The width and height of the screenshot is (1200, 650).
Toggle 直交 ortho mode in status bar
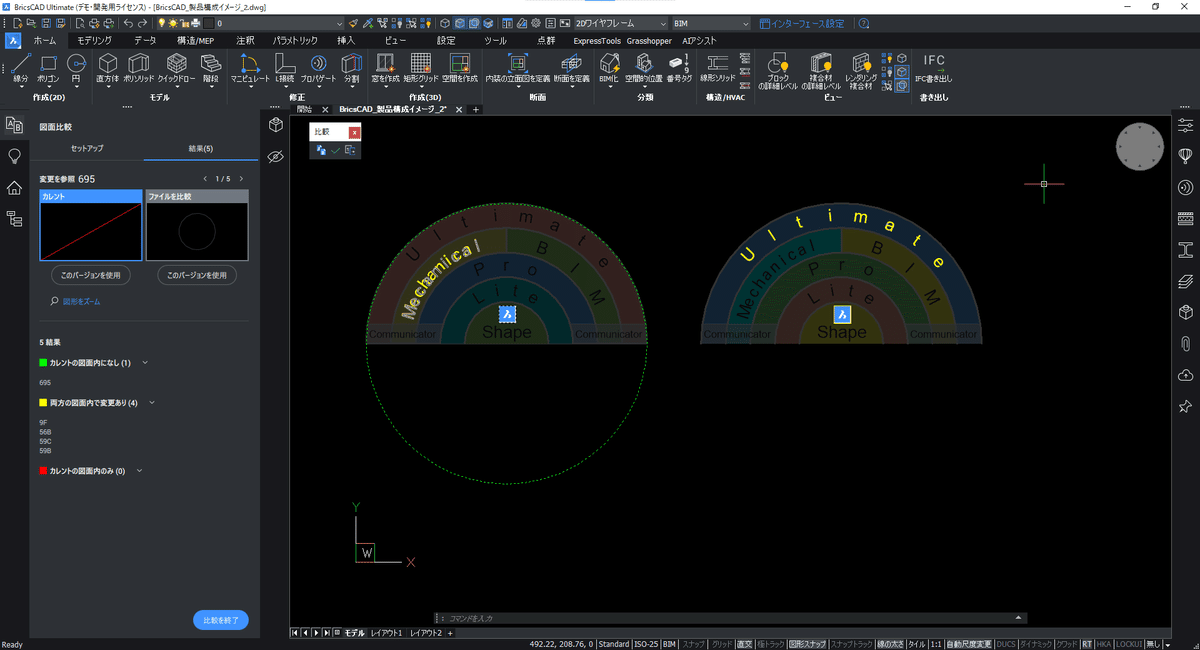point(745,644)
